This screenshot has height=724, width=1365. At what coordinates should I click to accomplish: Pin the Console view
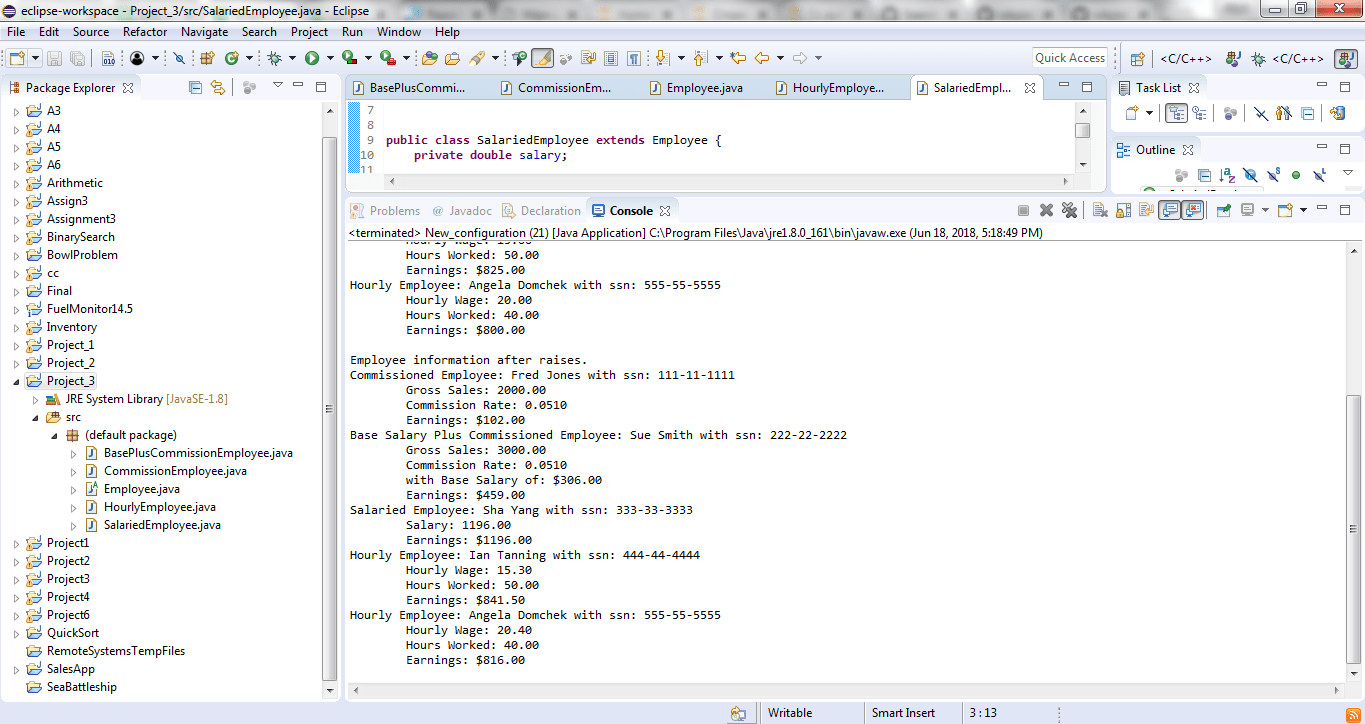[1223, 210]
